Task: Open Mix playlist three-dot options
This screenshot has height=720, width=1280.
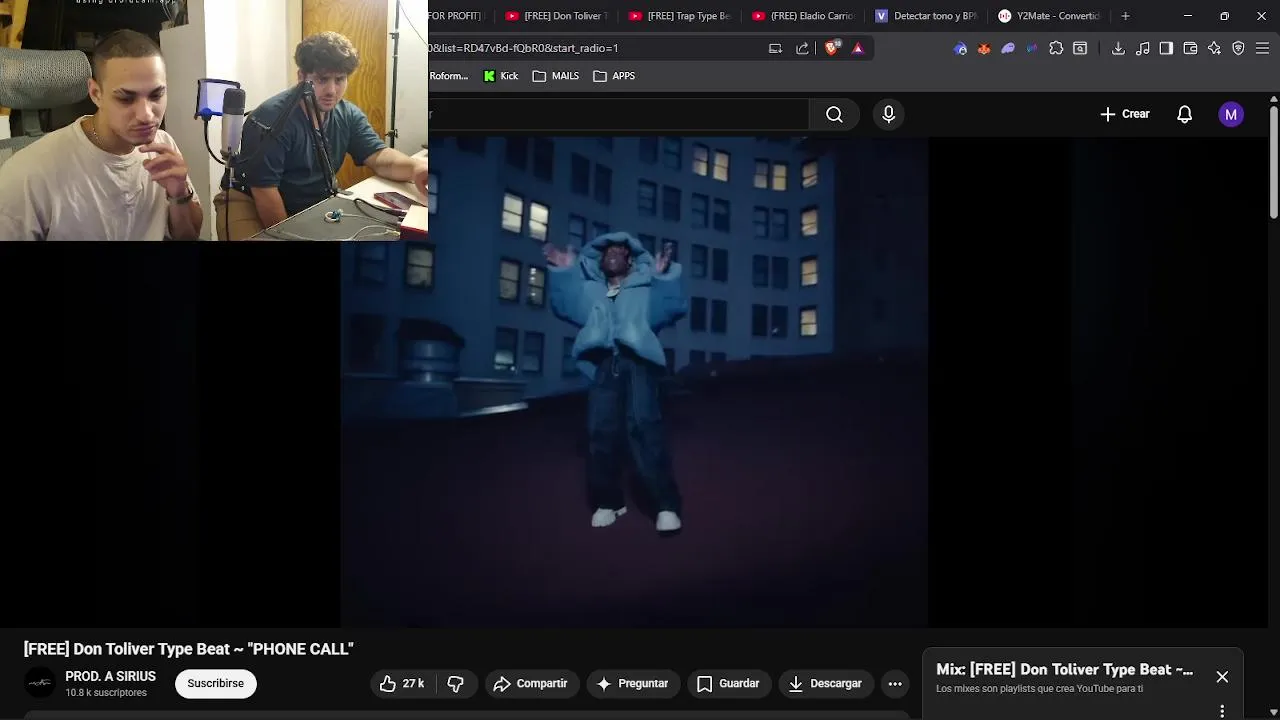Action: pos(1222,711)
